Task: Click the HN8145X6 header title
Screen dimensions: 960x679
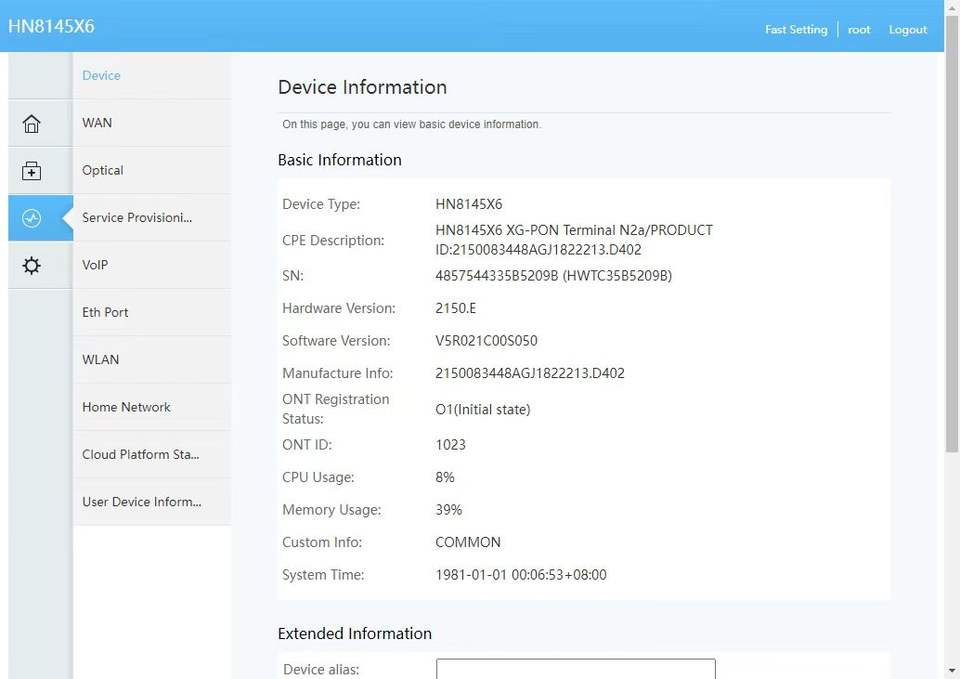Action: (51, 26)
